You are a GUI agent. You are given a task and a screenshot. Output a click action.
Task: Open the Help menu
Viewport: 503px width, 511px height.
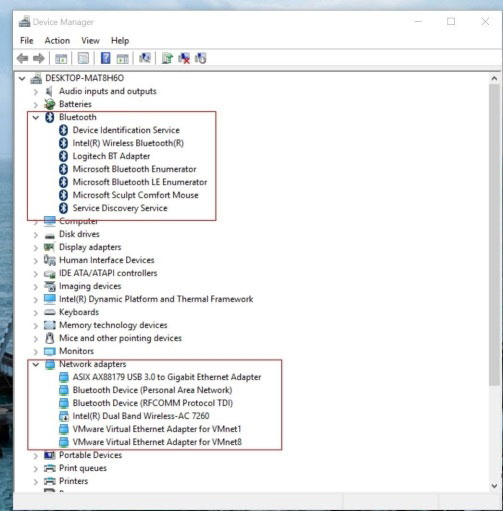(120, 41)
